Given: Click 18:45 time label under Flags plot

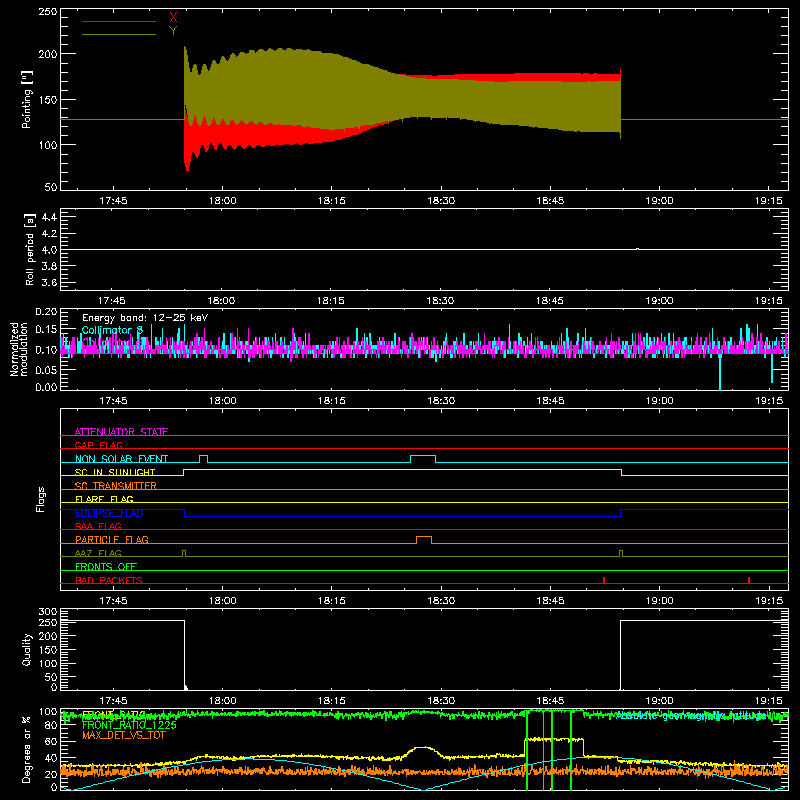Looking at the screenshot, I should (x=550, y=601).
